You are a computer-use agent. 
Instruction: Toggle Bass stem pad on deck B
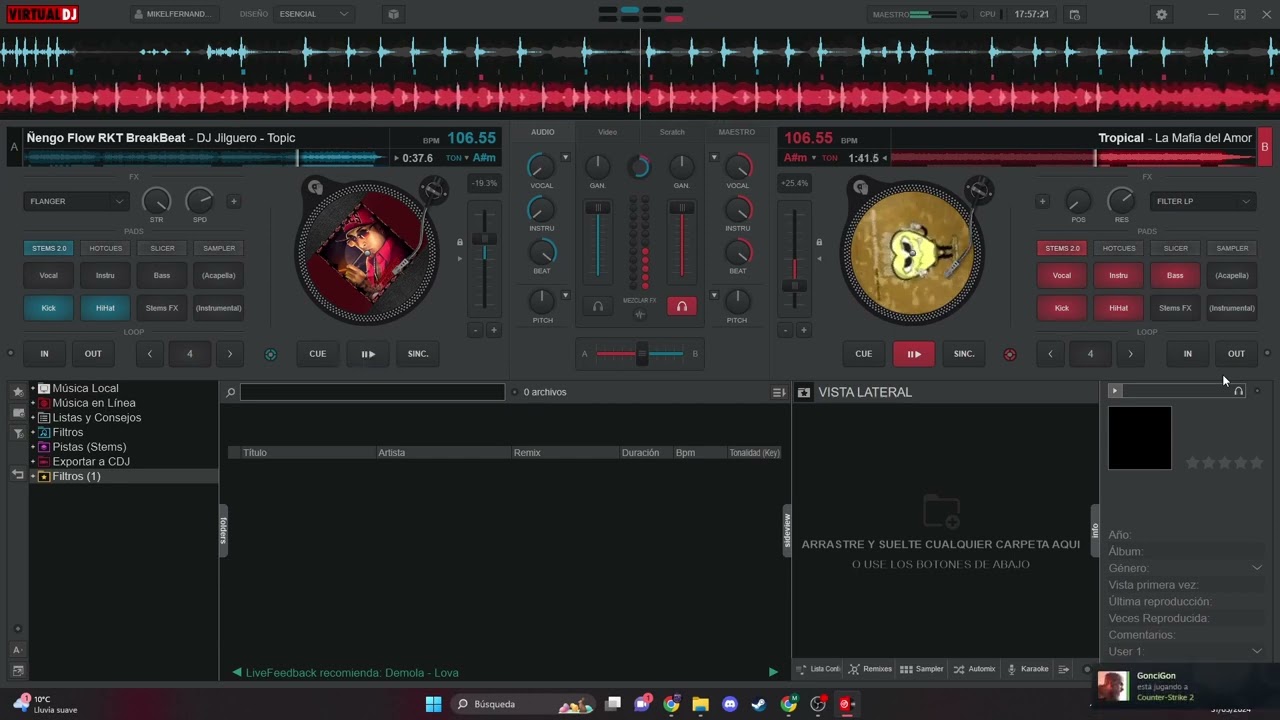point(1175,275)
